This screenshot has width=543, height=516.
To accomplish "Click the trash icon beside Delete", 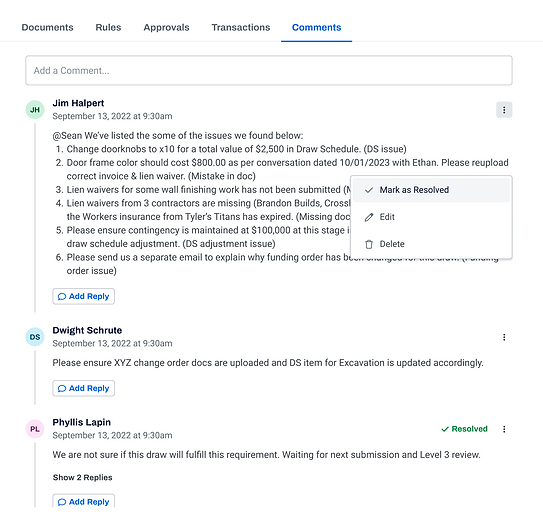I will [x=369, y=244].
